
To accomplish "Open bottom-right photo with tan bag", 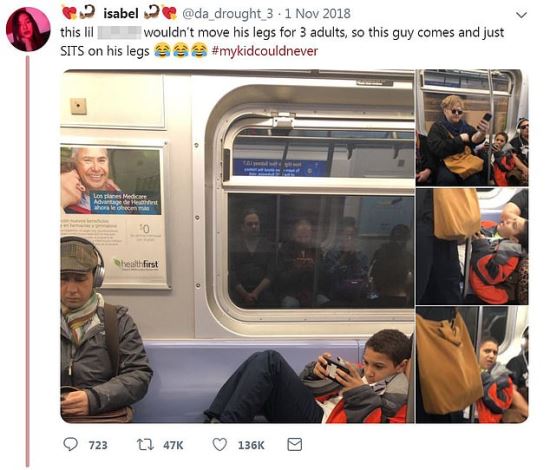I will click(x=472, y=364).
